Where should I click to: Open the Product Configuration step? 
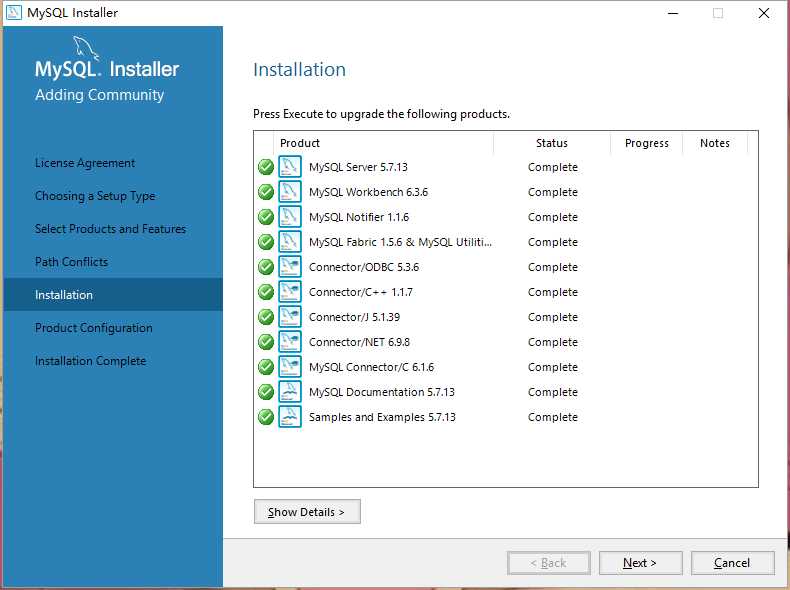tap(94, 328)
